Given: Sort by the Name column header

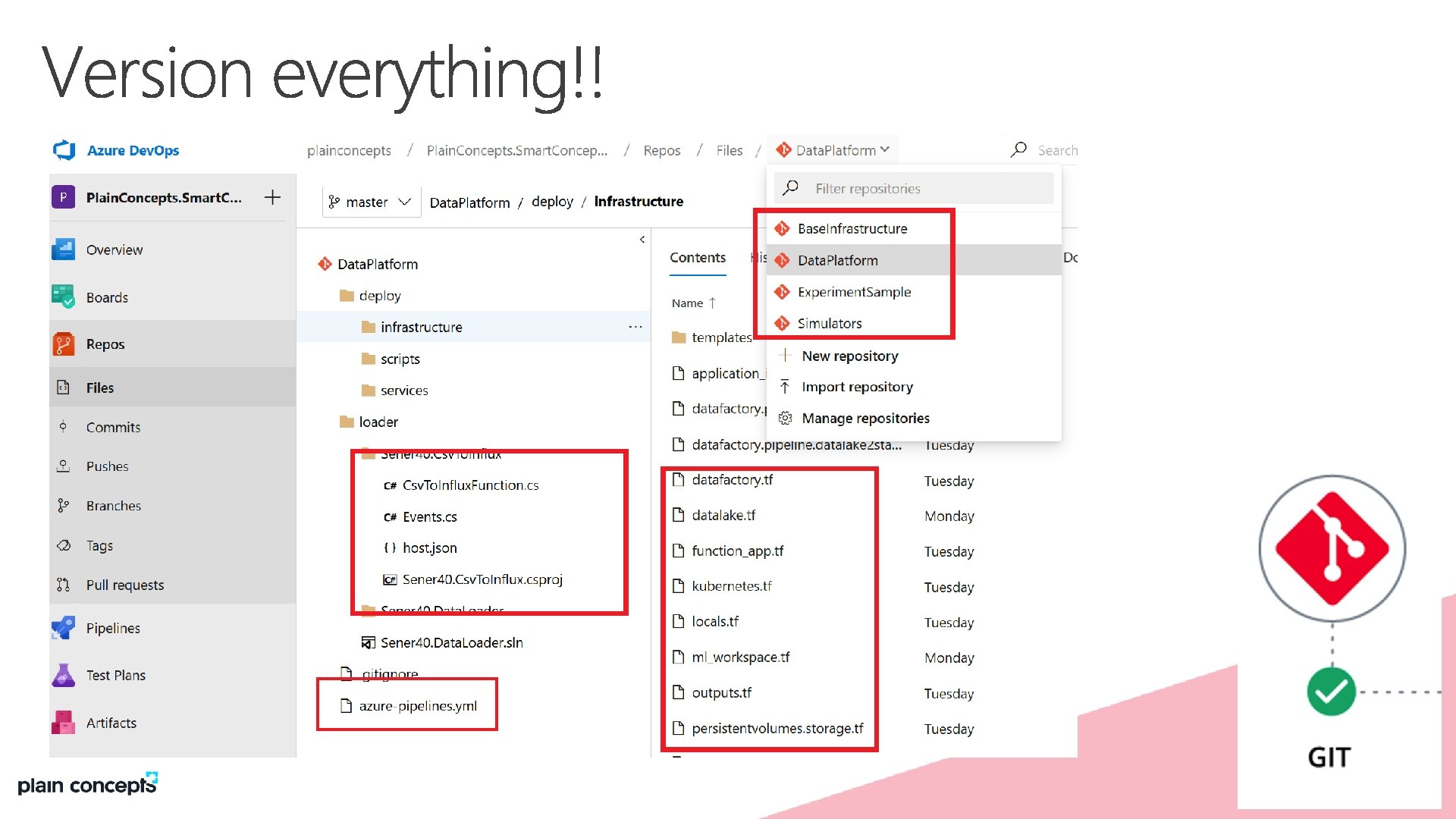Looking at the screenshot, I should click(x=687, y=303).
